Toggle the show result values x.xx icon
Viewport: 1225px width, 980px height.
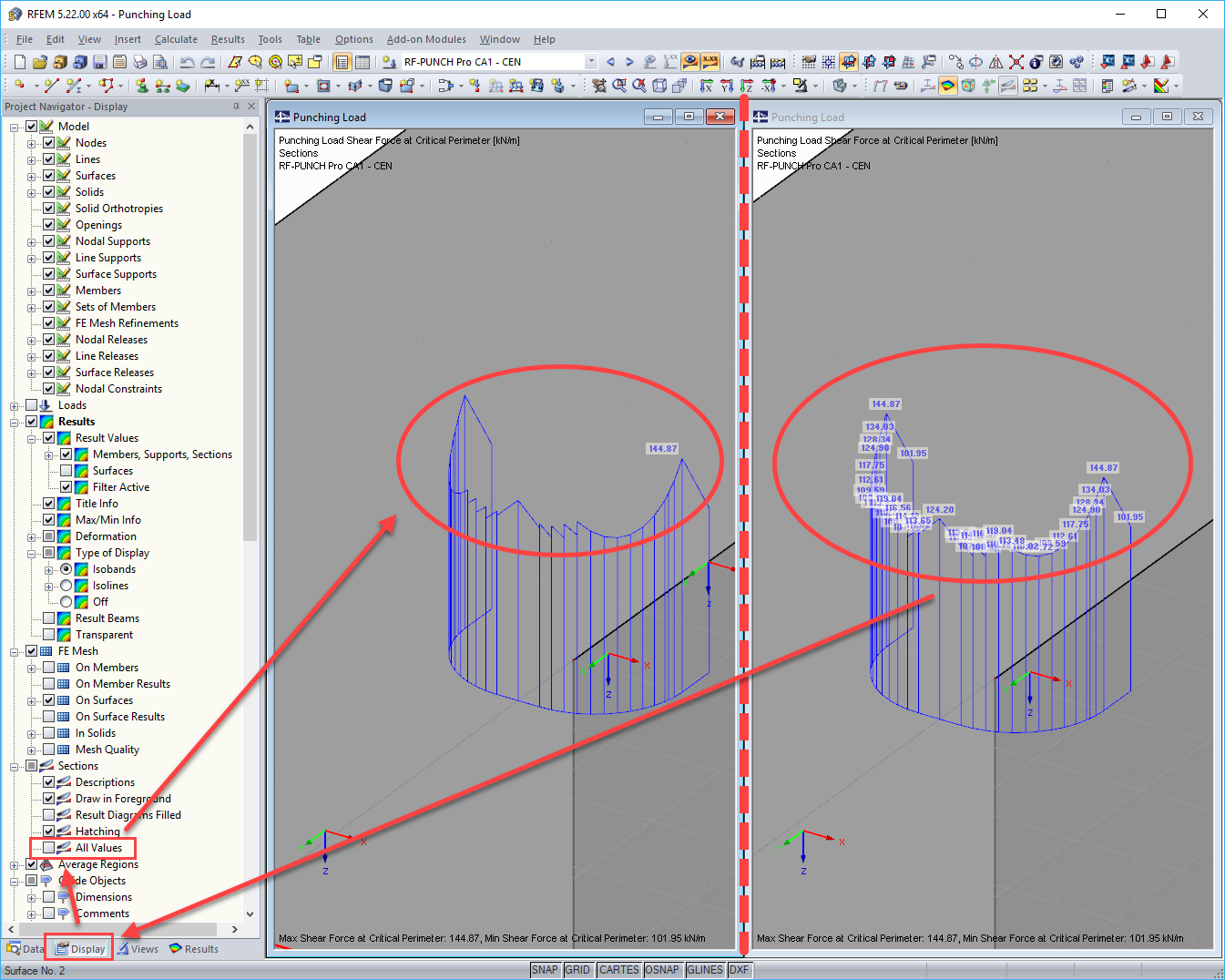710,62
